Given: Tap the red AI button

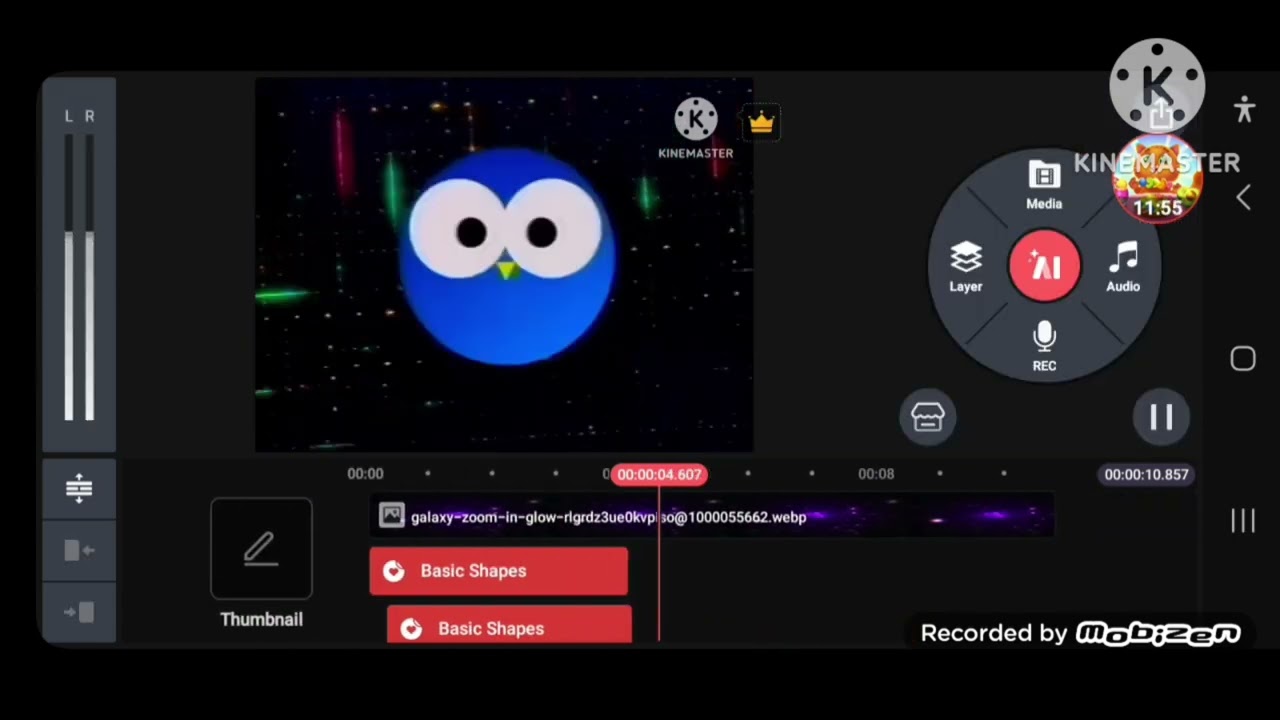Looking at the screenshot, I should (1044, 266).
